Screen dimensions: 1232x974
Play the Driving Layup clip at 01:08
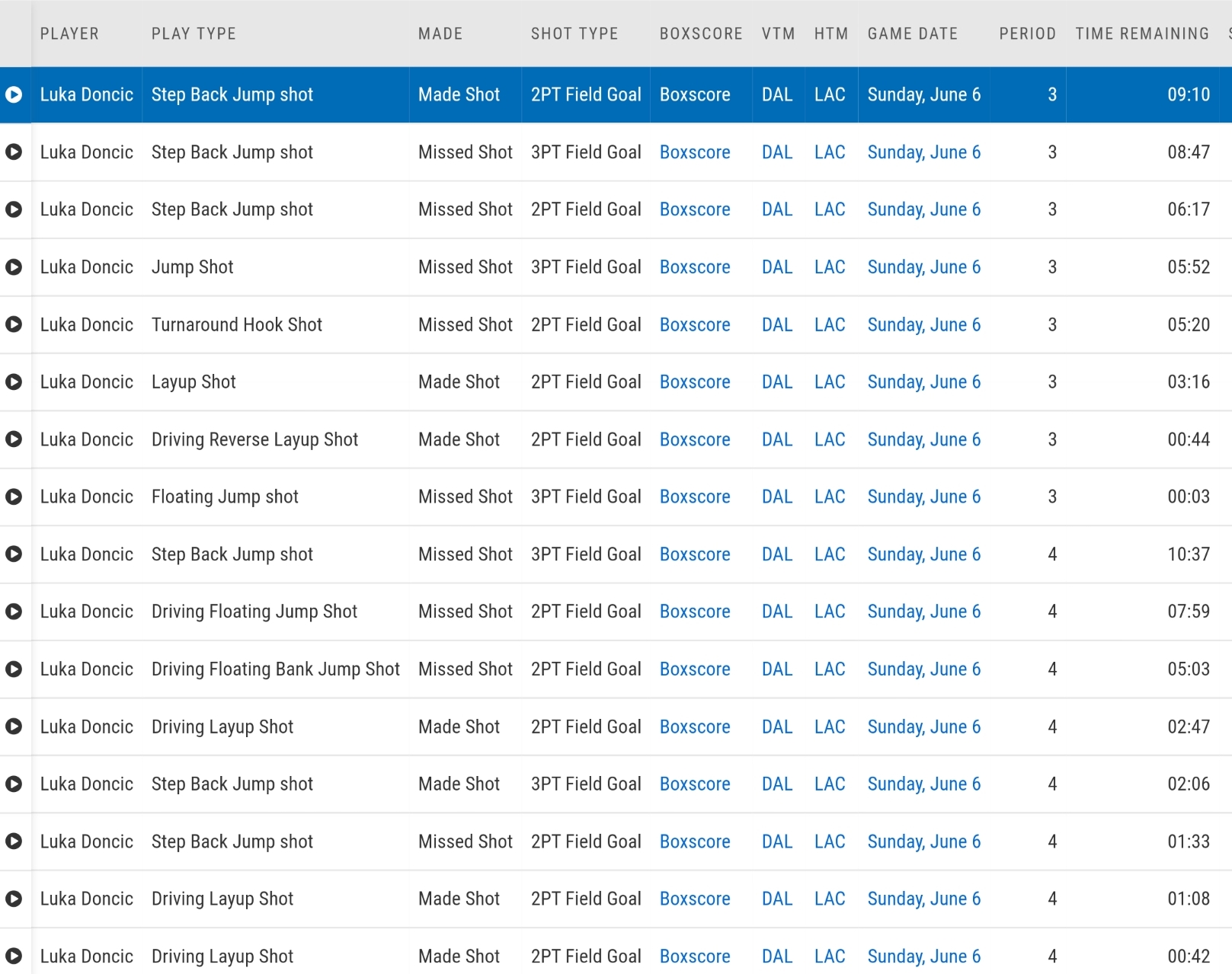point(14,899)
